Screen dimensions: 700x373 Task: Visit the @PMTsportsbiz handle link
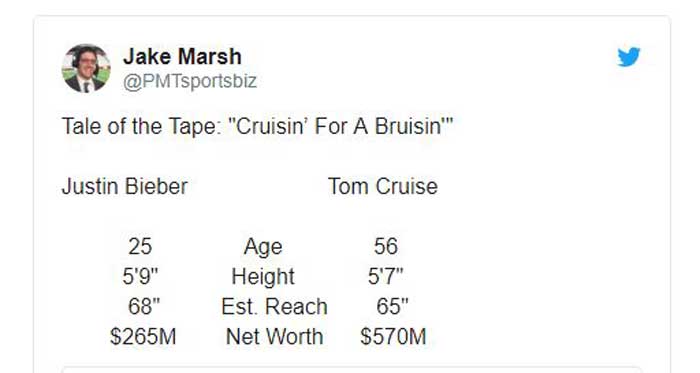(190, 81)
